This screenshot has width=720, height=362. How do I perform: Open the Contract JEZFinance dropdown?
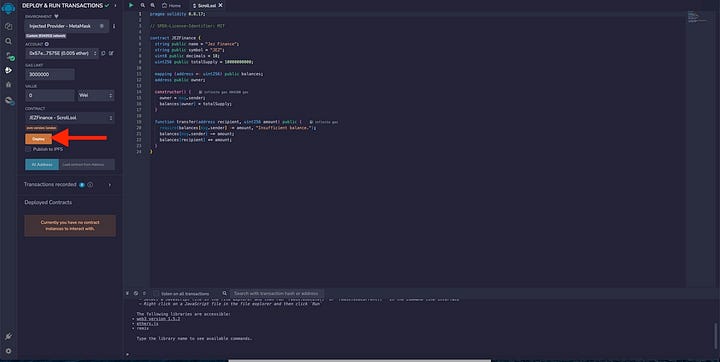click(x=70, y=118)
